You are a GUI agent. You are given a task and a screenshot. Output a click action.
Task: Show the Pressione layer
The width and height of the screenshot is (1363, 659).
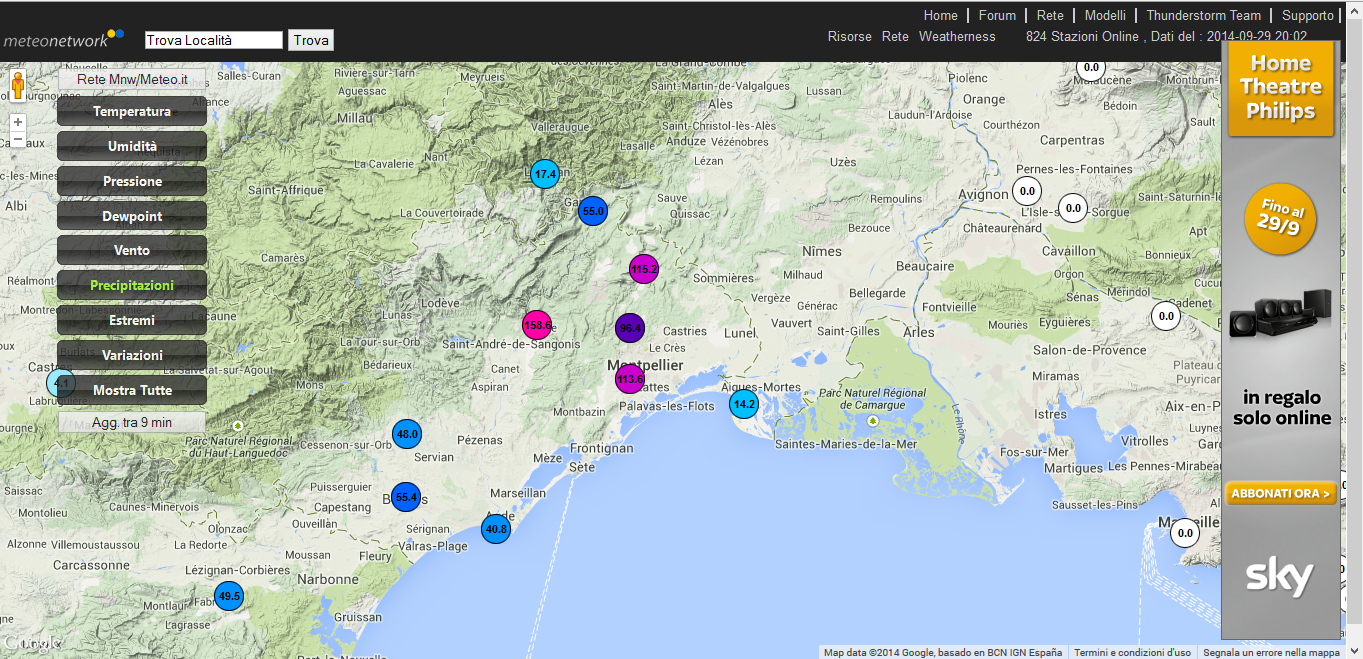132,181
